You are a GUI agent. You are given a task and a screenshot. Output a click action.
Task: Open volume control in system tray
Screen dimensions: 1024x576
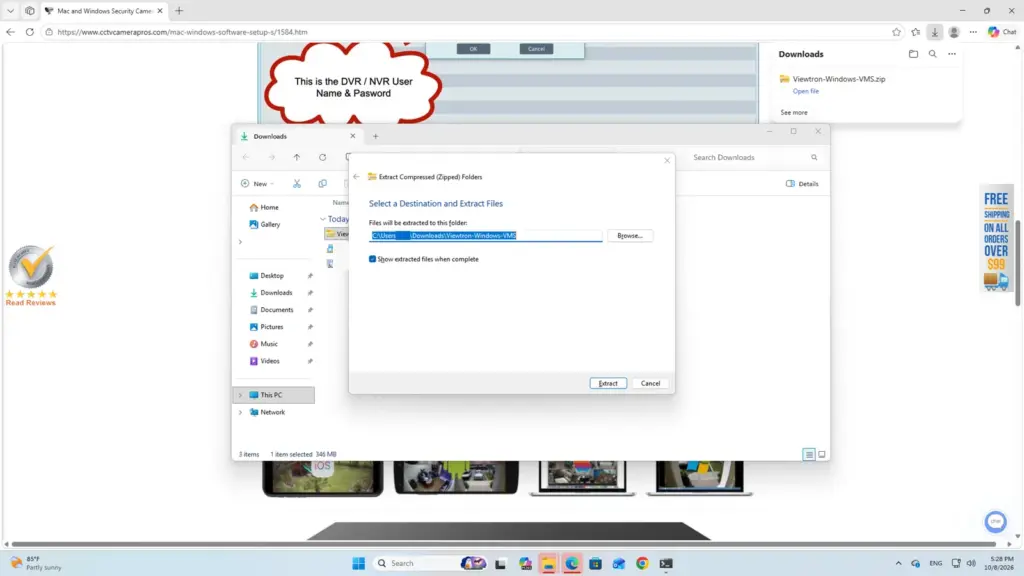(971, 563)
